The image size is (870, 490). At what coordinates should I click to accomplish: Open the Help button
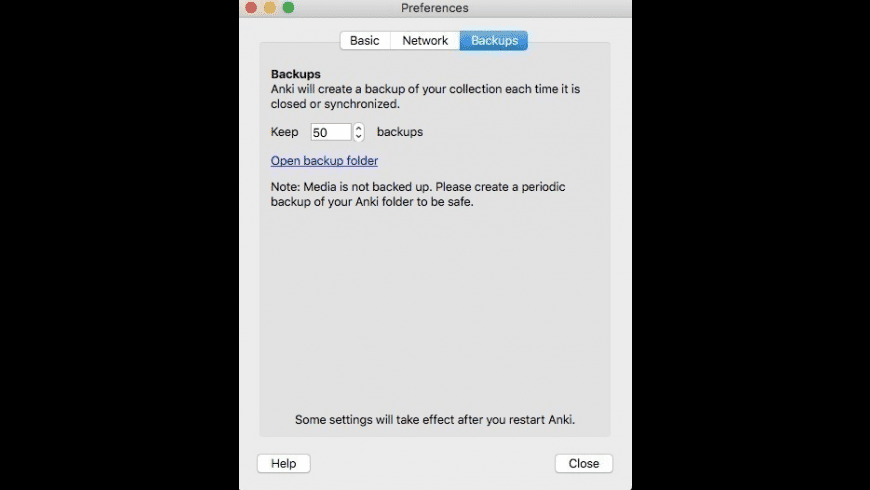pos(284,463)
